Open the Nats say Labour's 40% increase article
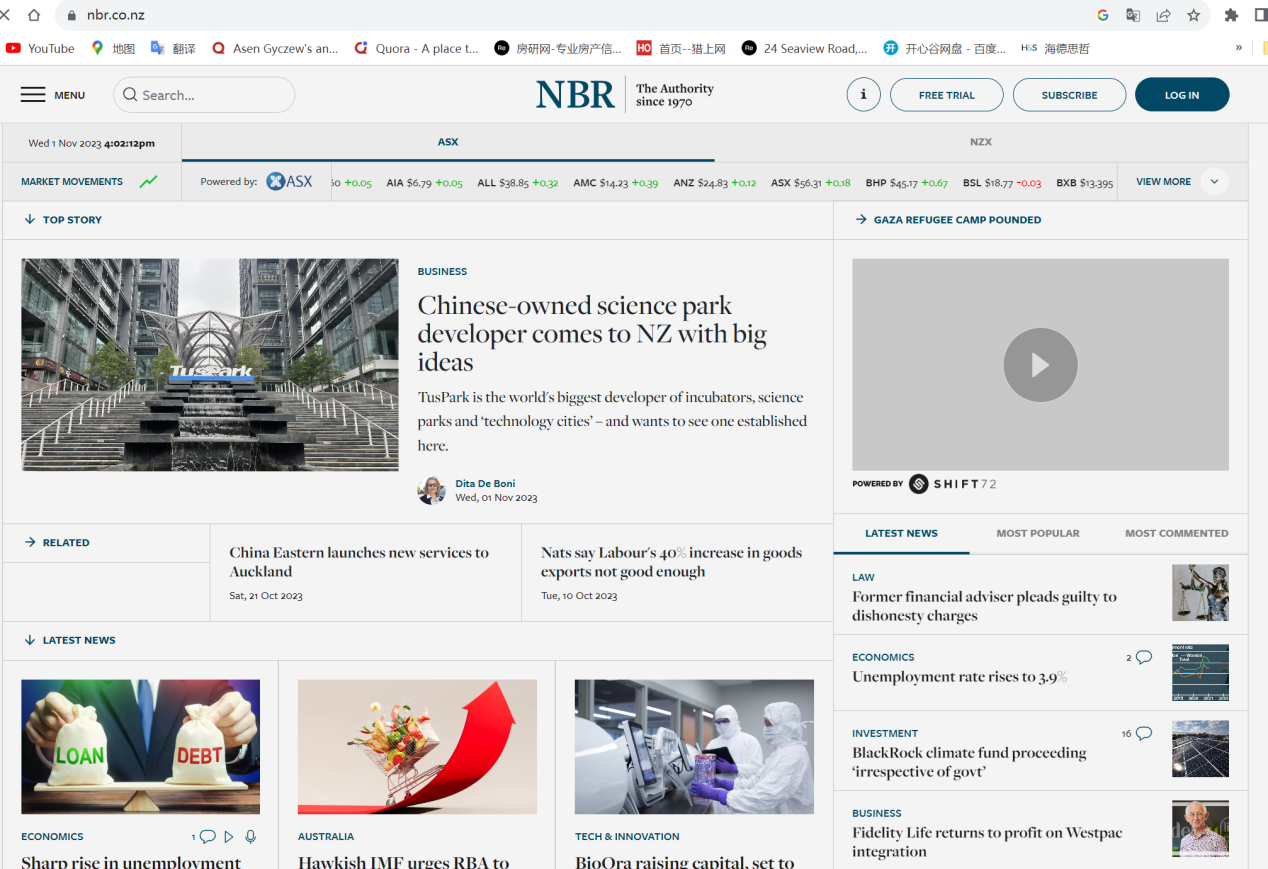This screenshot has height=869, width=1268. 671,562
